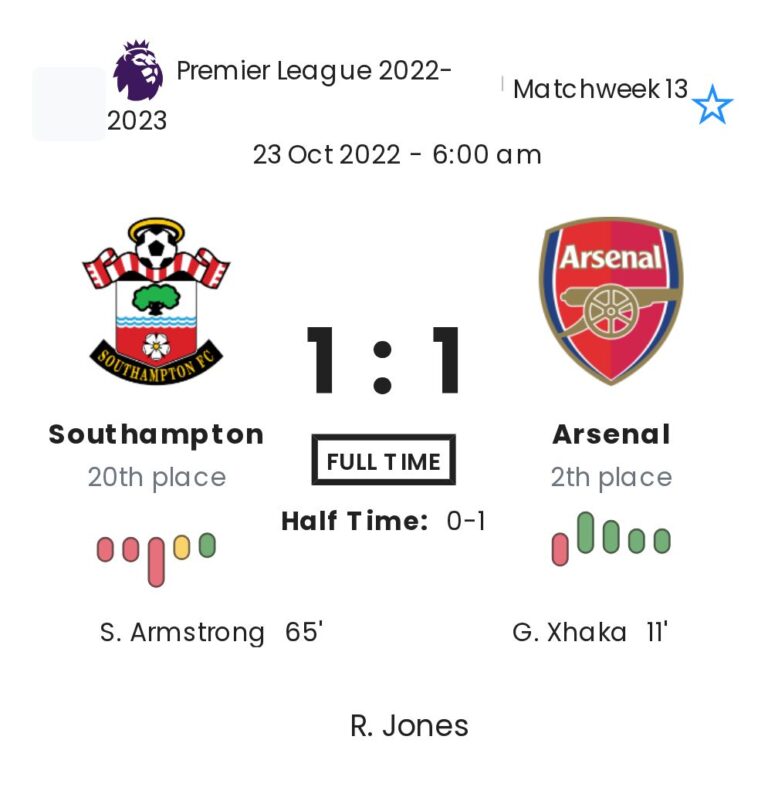Viewport: 768px width, 787px height.
Task: Open the Southampton team name link
Action: pos(156,434)
